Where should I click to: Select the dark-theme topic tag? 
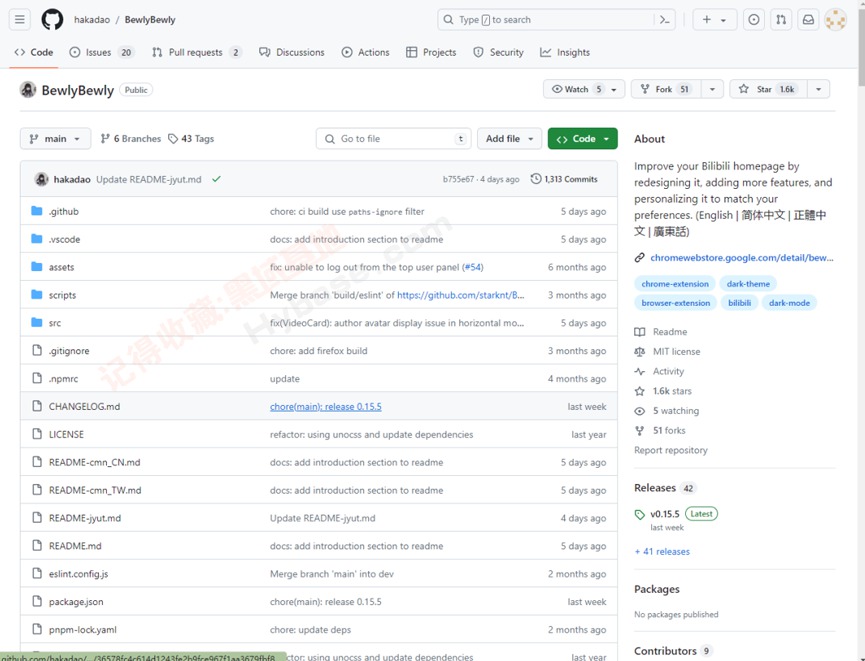tap(748, 284)
